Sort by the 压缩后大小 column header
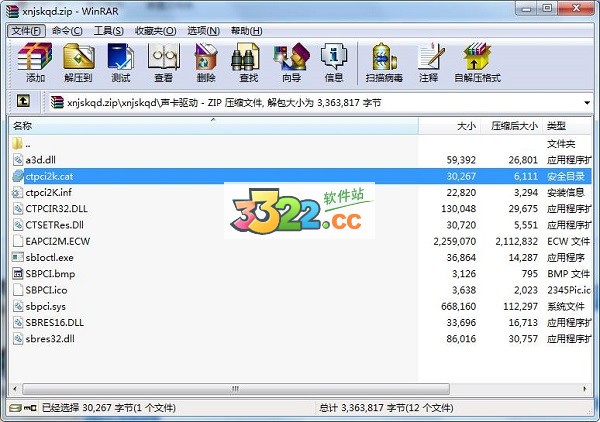The width and height of the screenshot is (600, 422). pyautogui.click(x=512, y=126)
